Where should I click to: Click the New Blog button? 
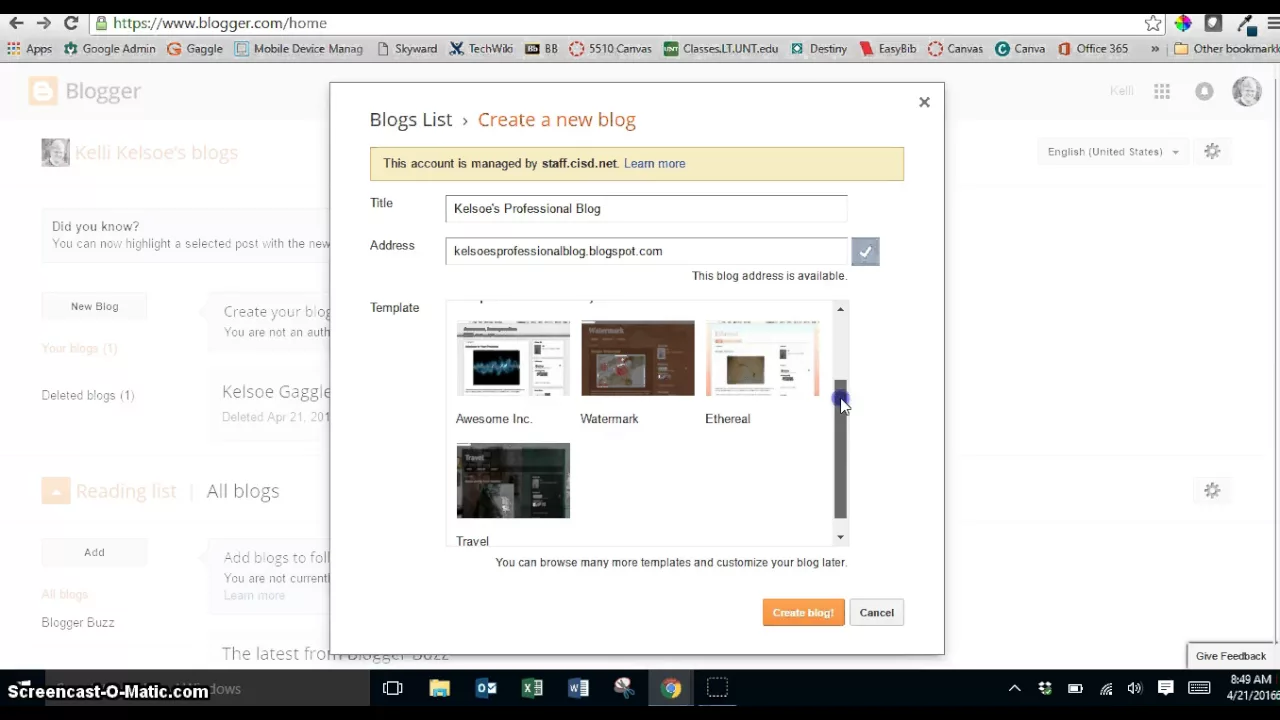(94, 306)
